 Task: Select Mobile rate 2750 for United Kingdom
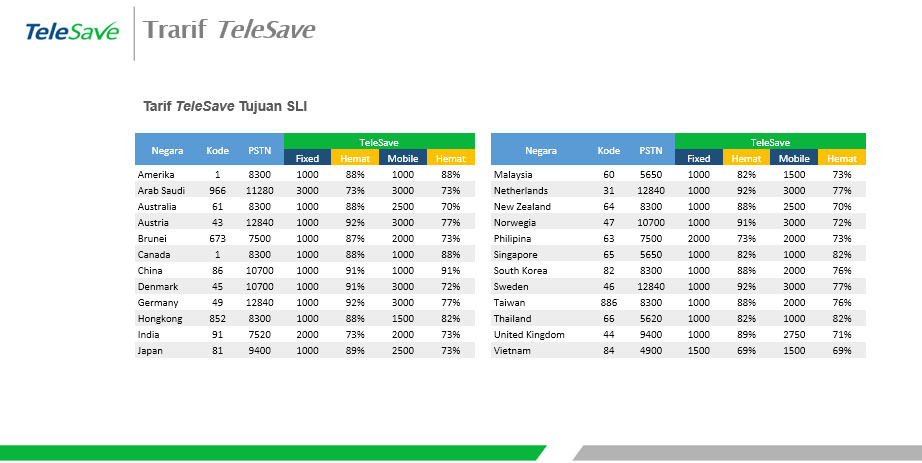click(x=794, y=335)
